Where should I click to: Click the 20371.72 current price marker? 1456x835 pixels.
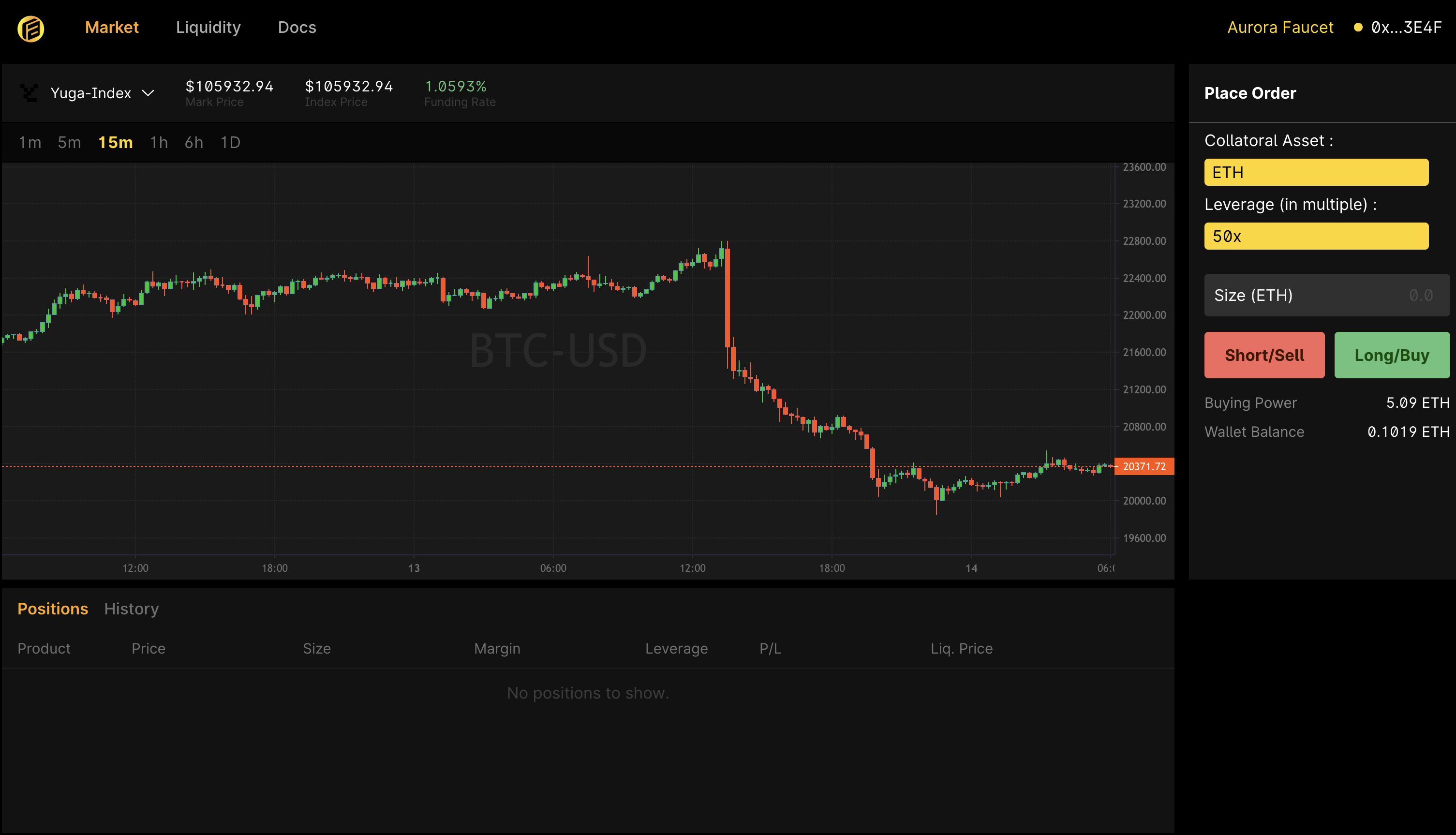pyautogui.click(x=1144, y=467)
